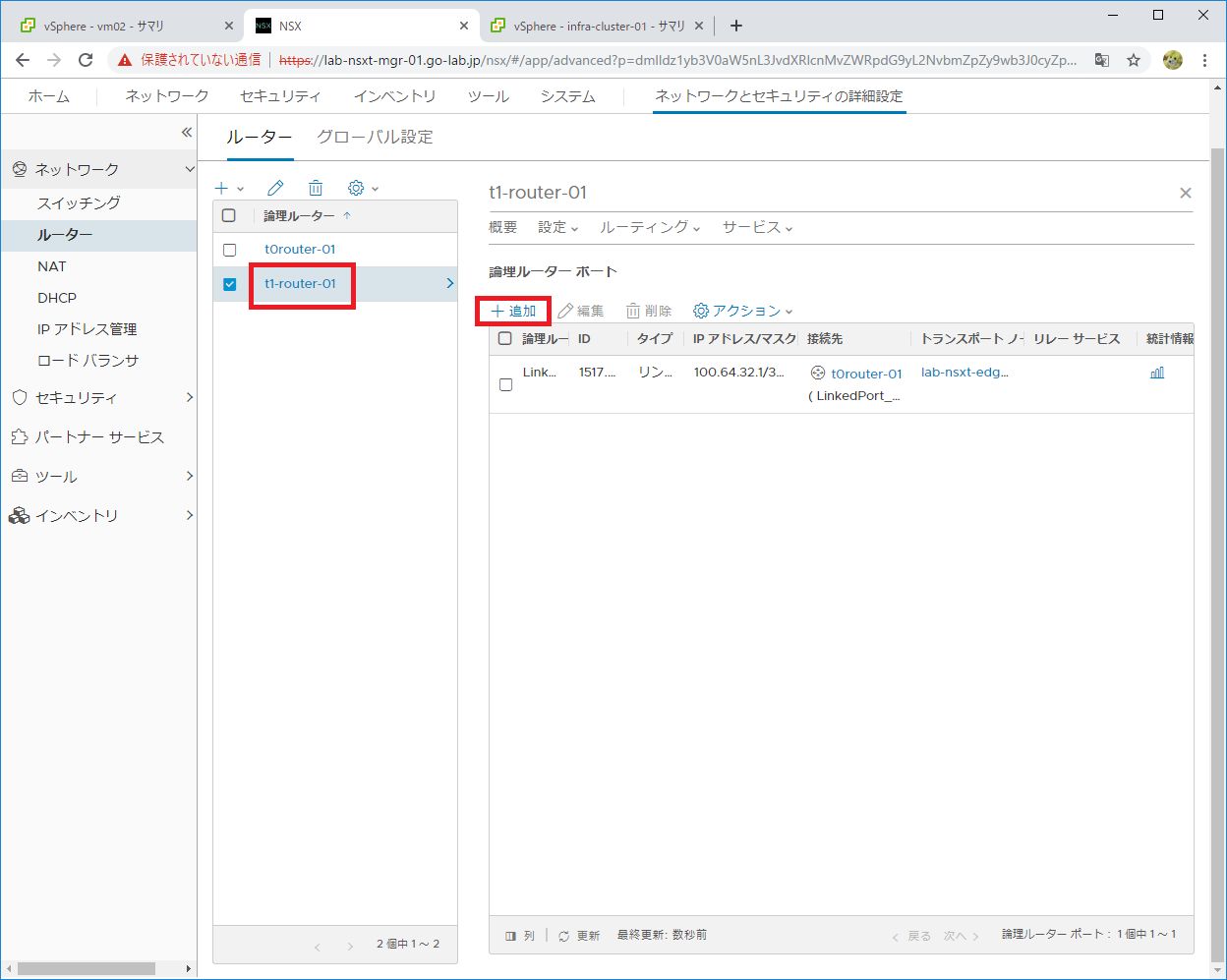Check the LinkedPort row checkbox
This screenshot has width=1227, height=980.
pos(505,384)
